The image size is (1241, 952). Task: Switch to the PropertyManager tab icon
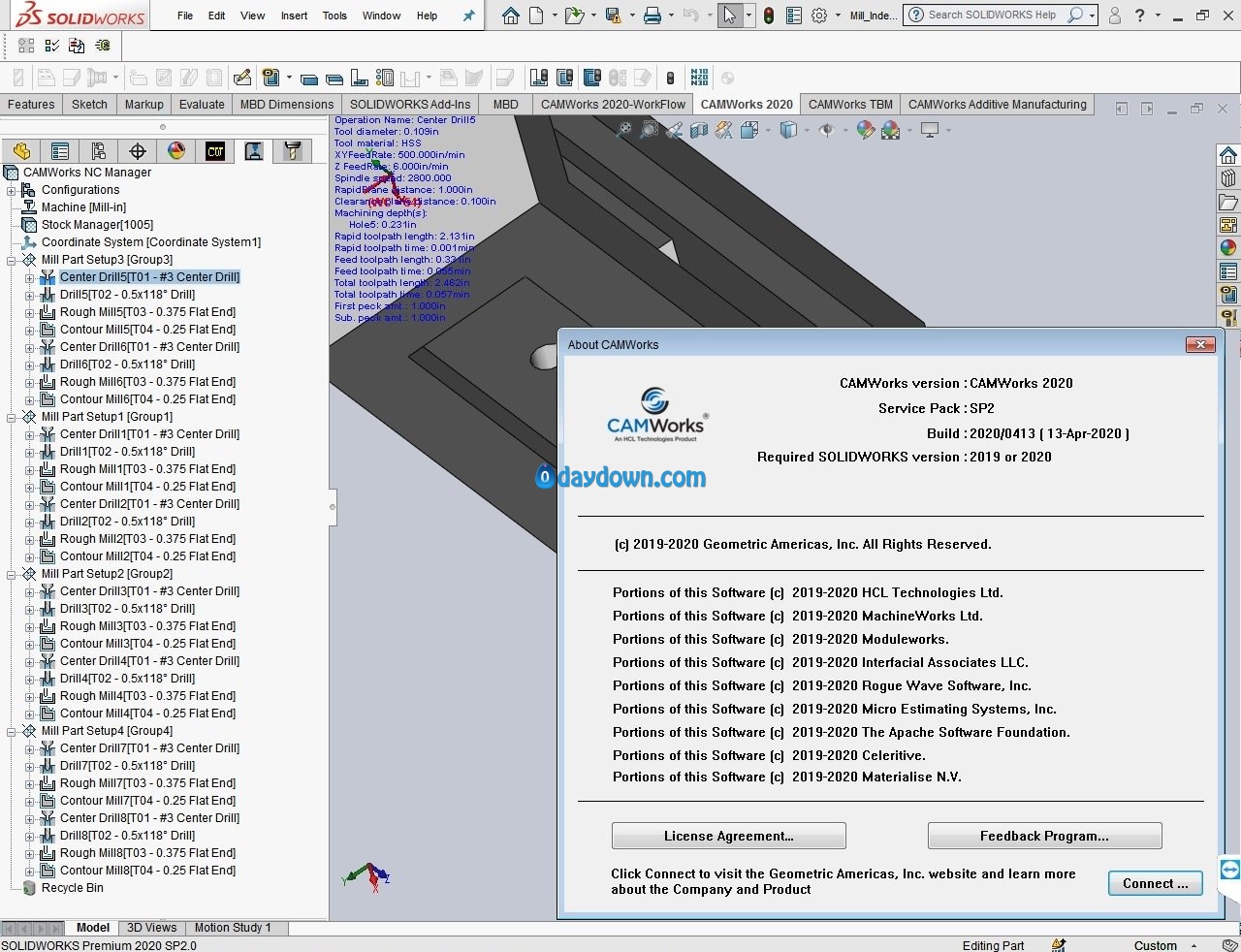(x=60, y=151)
